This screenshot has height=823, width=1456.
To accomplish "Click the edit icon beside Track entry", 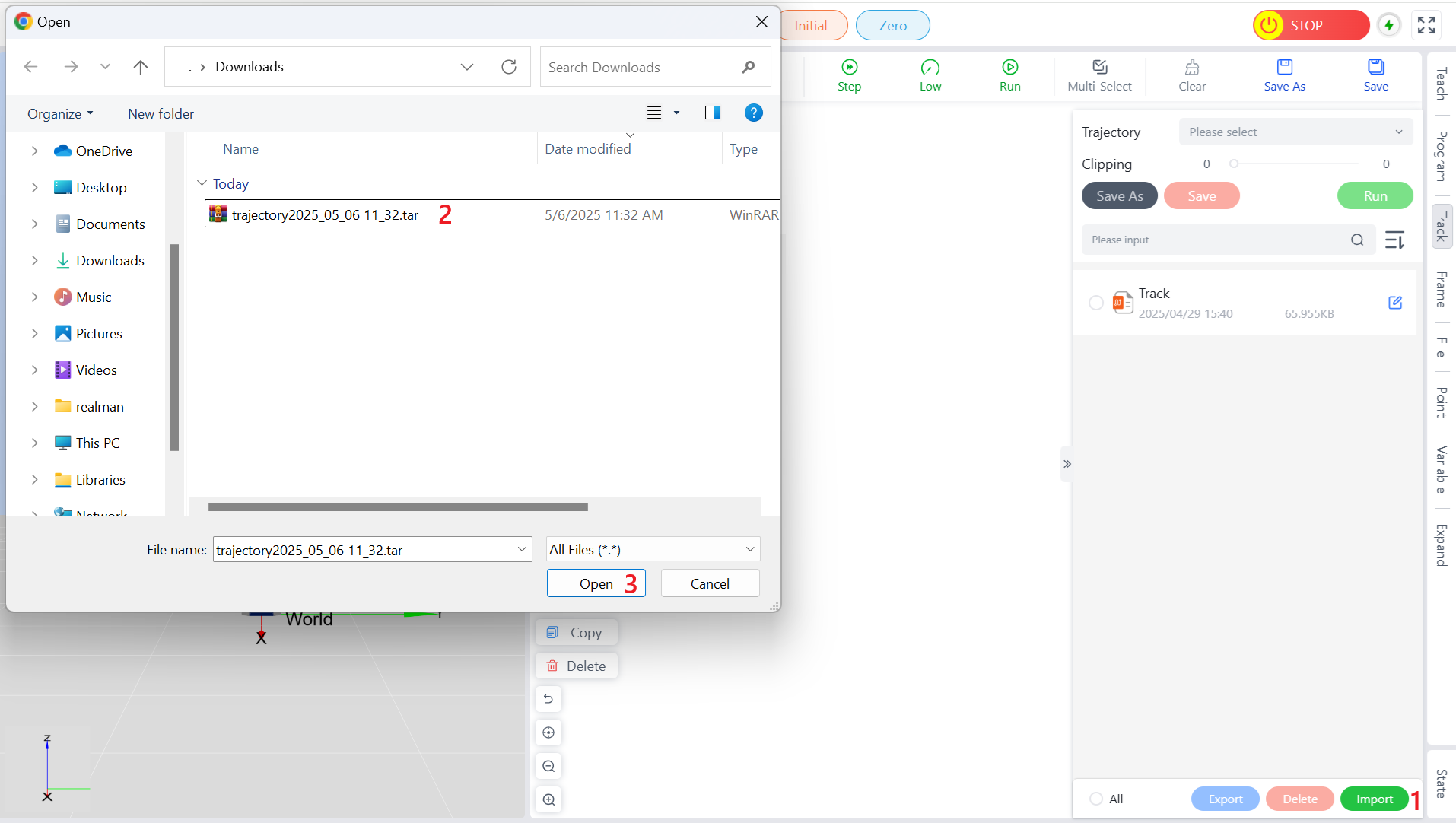I will (1394, 303).
